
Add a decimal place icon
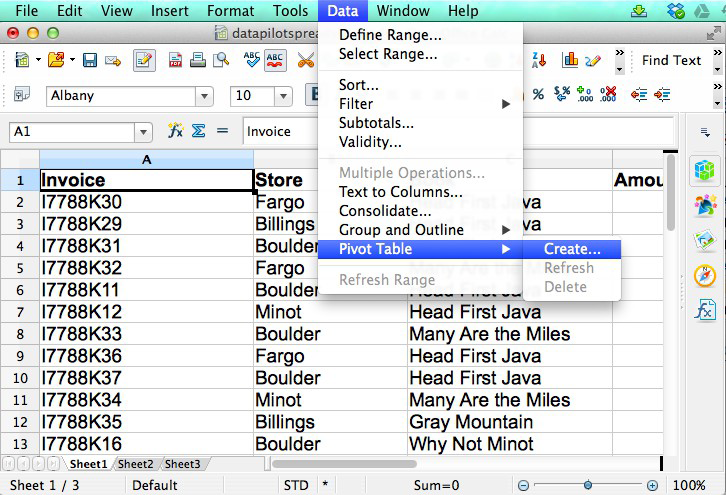pos(585,94)
